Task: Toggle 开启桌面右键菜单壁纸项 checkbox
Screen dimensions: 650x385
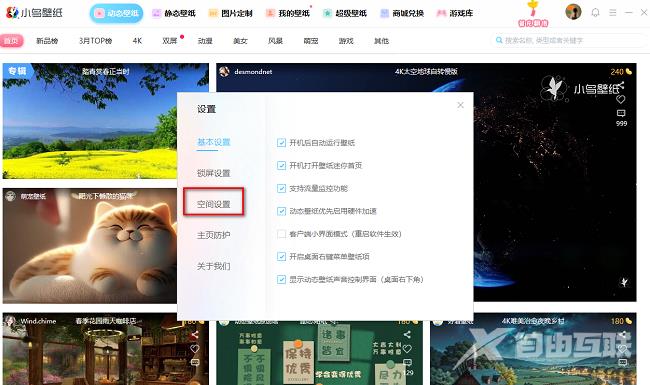Action: pyautogui.click(x=281, y=257)
